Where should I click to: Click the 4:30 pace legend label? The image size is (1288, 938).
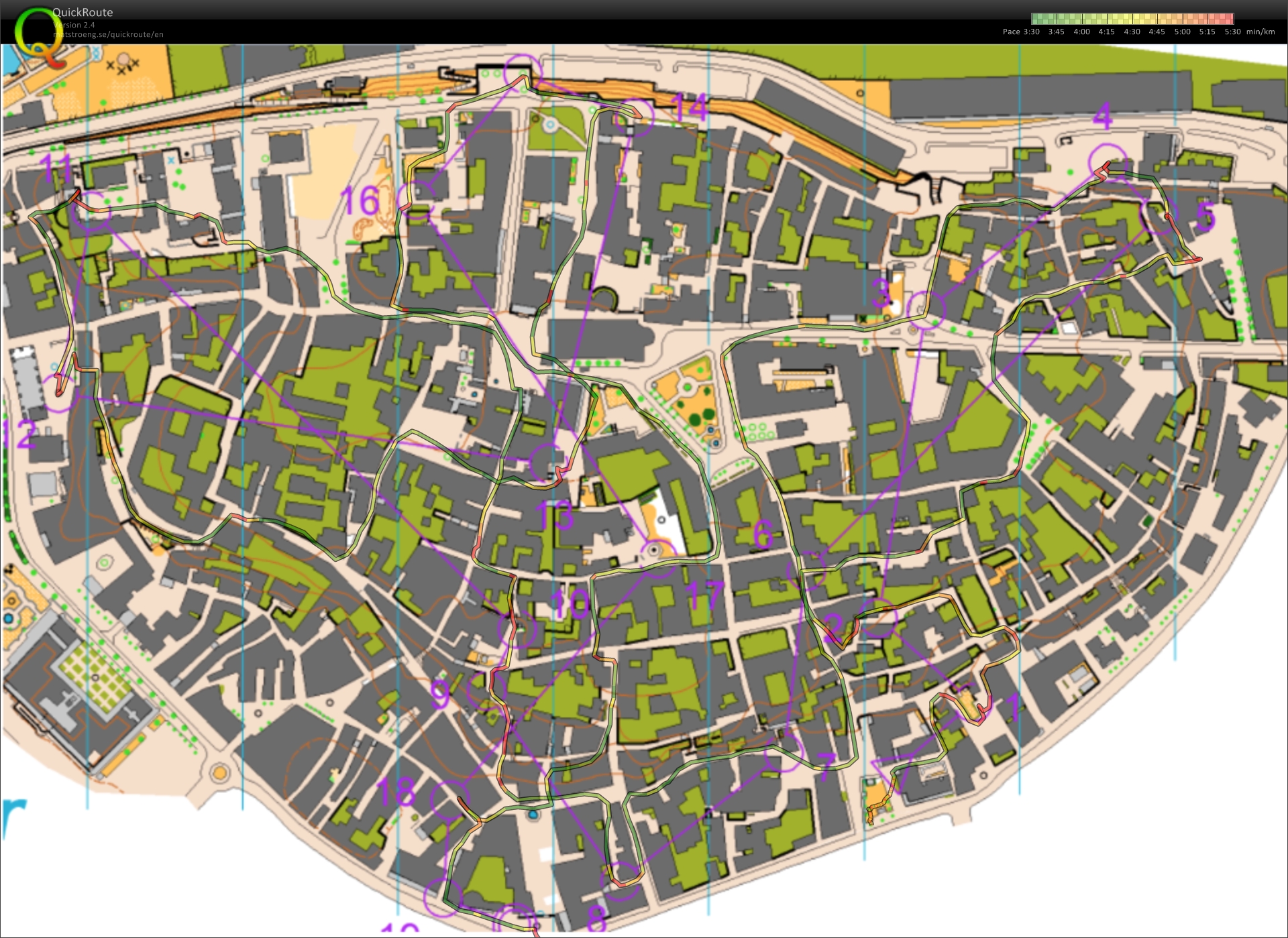1132,32
